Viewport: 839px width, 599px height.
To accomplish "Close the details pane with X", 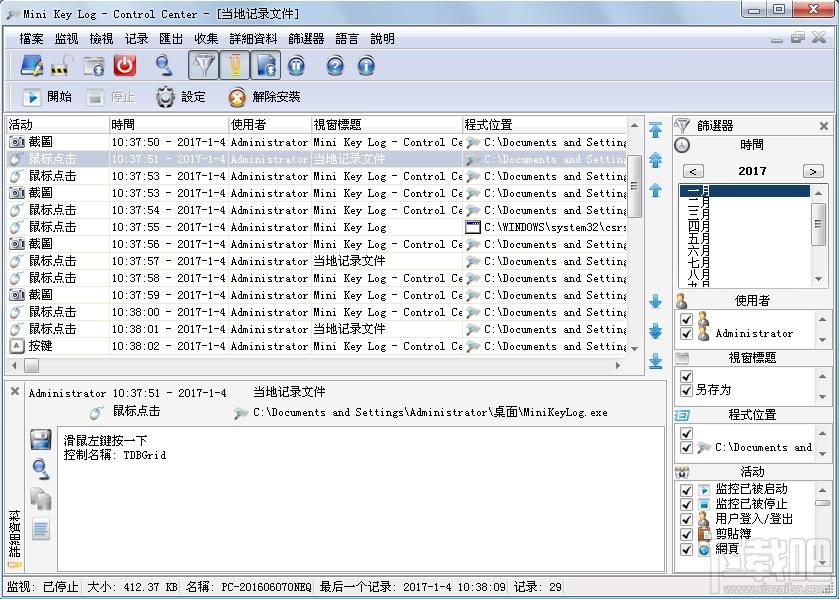I will [x=15, y=391].
